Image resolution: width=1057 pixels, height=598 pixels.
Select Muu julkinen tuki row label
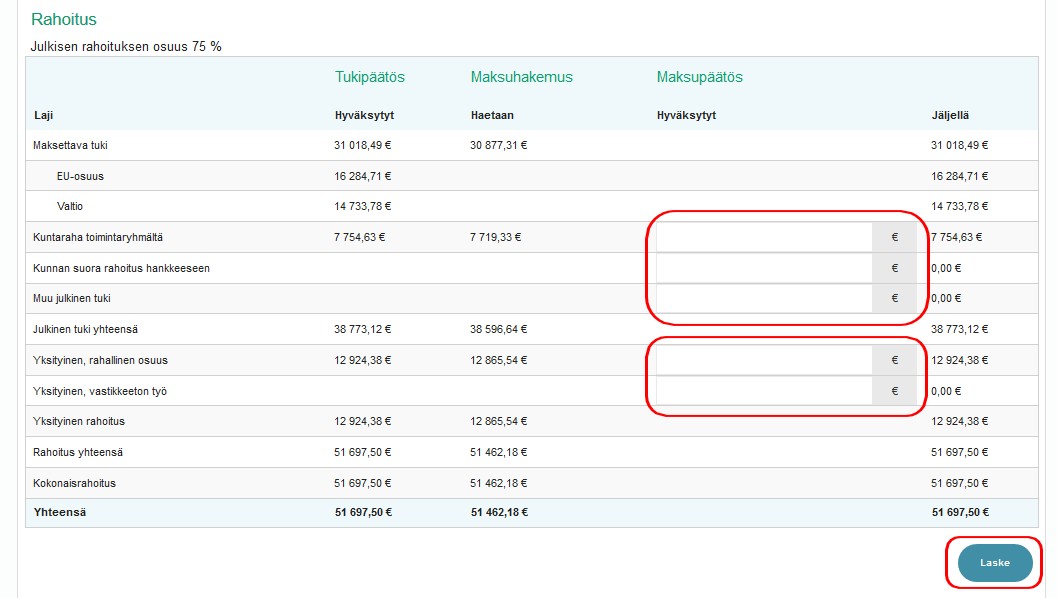click(71, 299)
